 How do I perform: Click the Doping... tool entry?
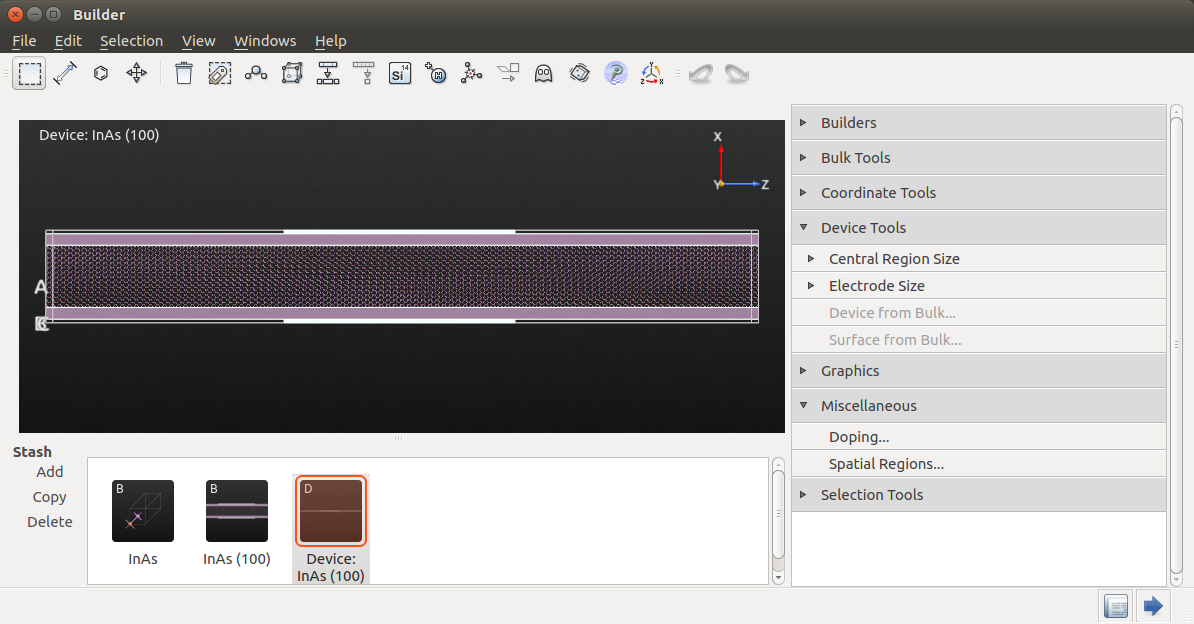coord(979,437)
